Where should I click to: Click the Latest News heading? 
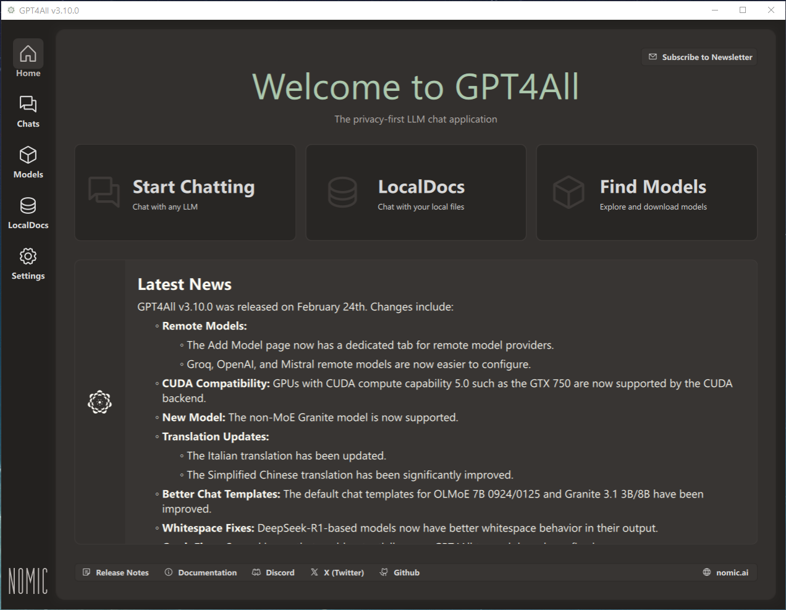click(x=184, y=285)
